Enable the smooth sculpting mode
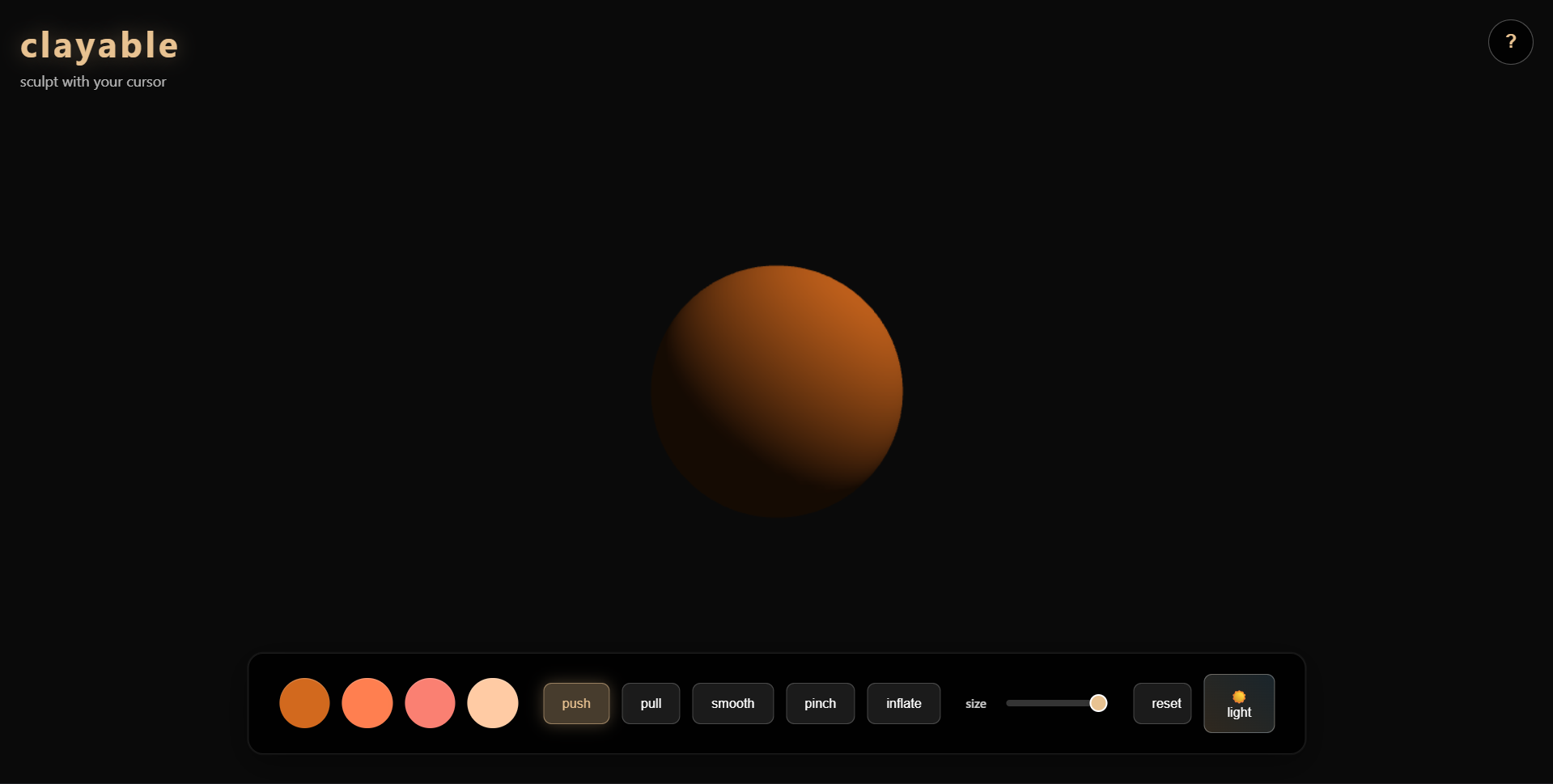Image resolution: width=1553 pixels, height=784 pixels. [732, 703]
